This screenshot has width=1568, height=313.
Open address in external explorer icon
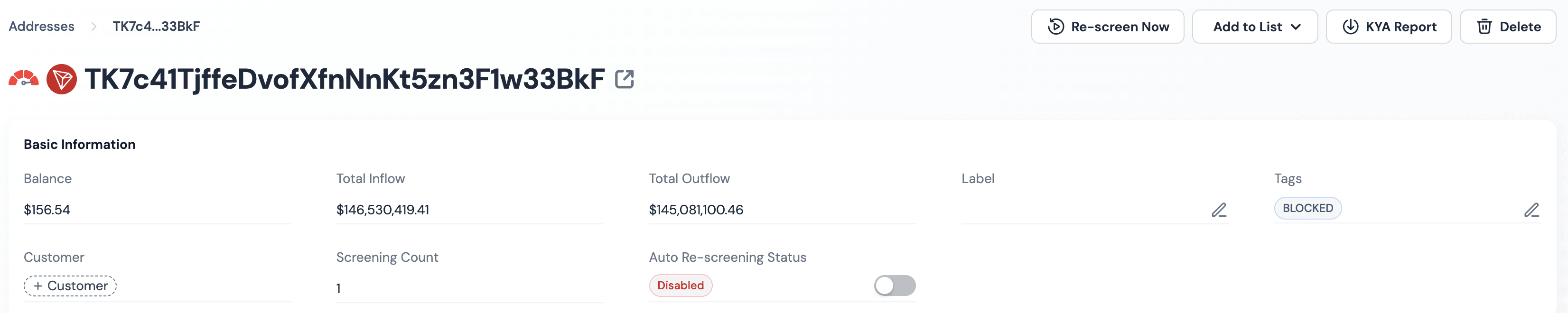[625, 79]
